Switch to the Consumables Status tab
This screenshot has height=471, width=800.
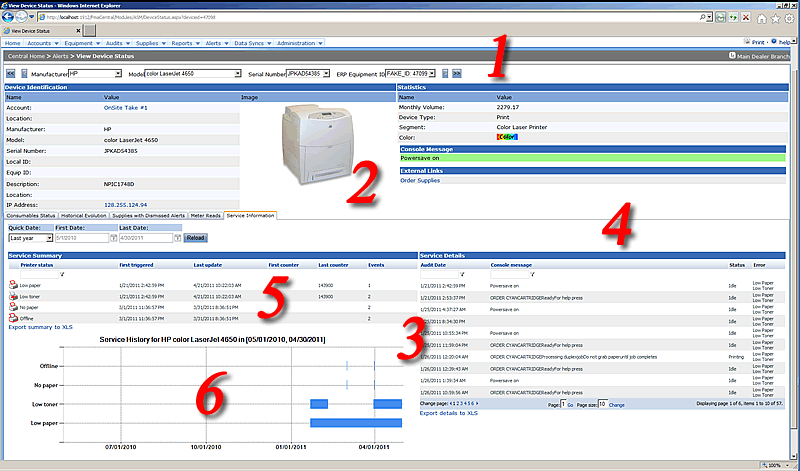point(31,216)
